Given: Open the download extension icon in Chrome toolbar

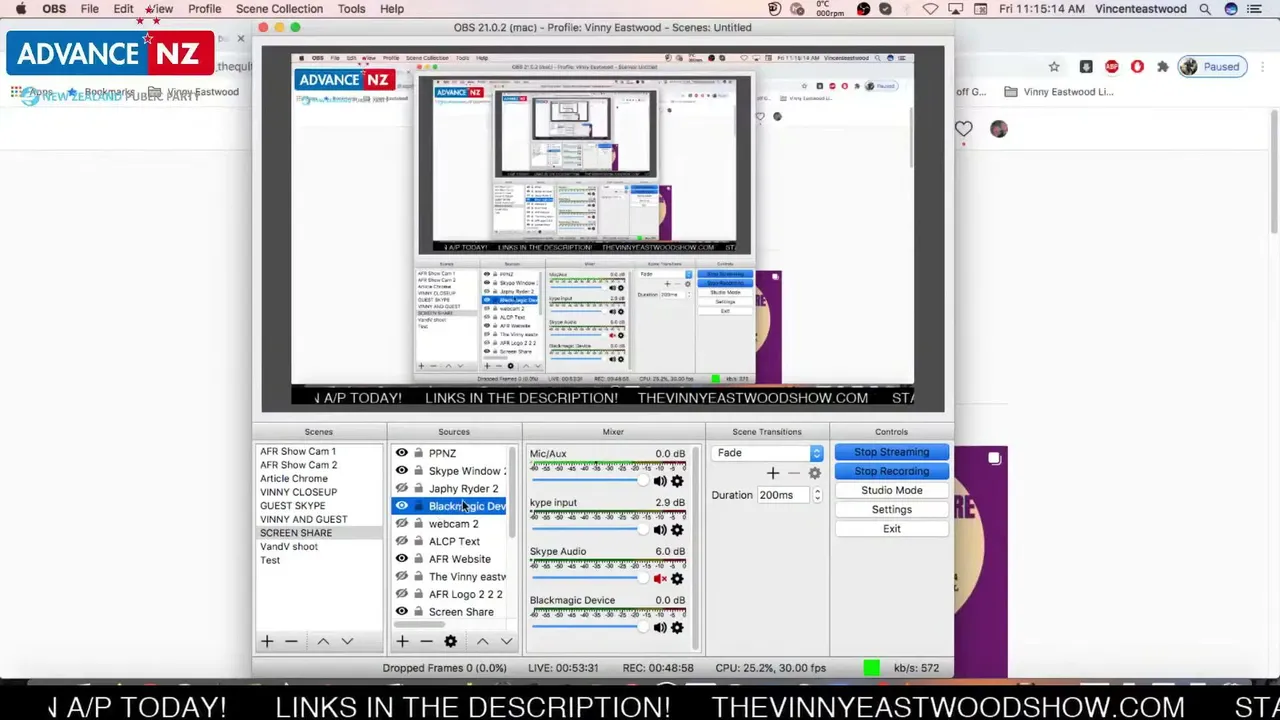Looking at the screenshot, I should [x=1086, y=67].
